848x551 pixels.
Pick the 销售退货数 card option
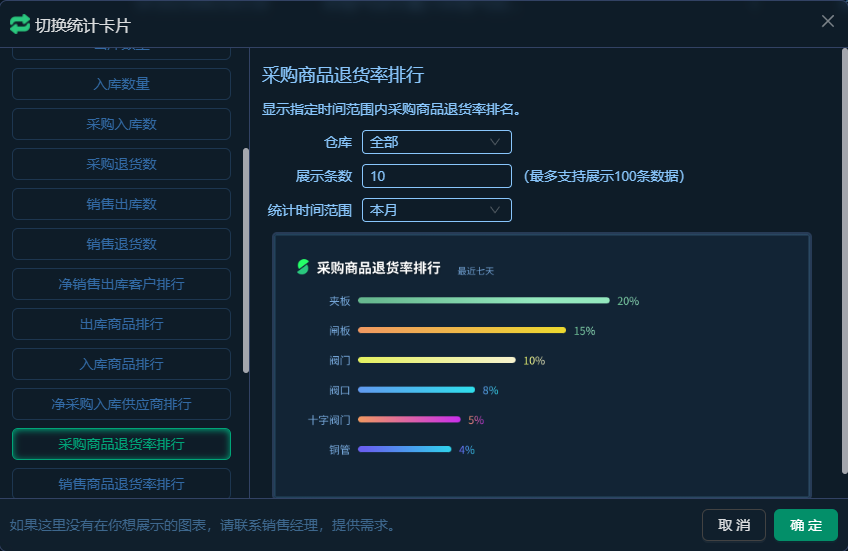click(x=121, y=244)
